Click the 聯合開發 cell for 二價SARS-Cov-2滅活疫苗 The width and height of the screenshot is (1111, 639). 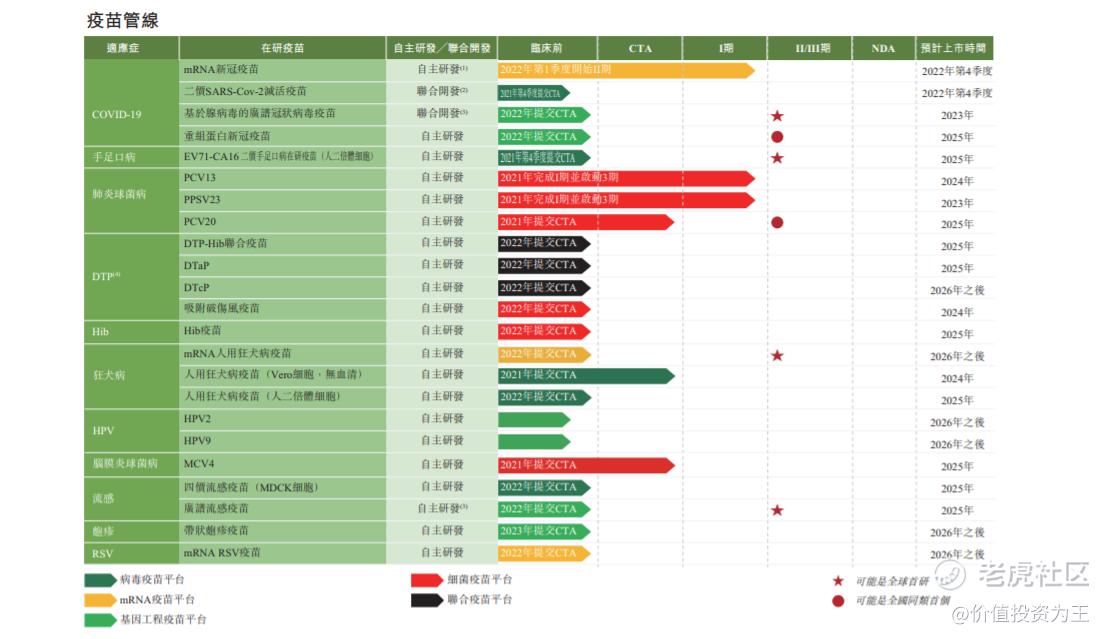coord(442,91)
